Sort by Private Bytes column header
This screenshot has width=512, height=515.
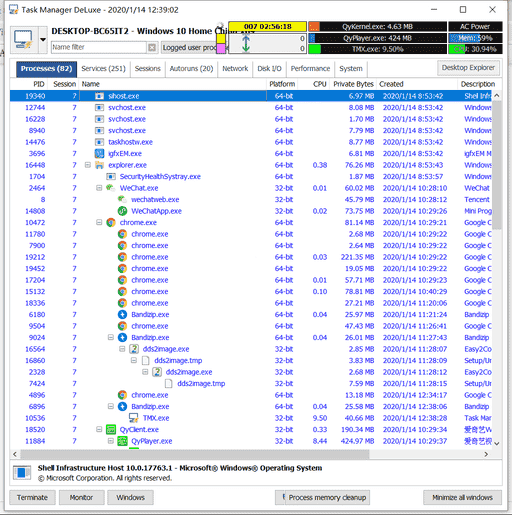click(x=353, y=84)
